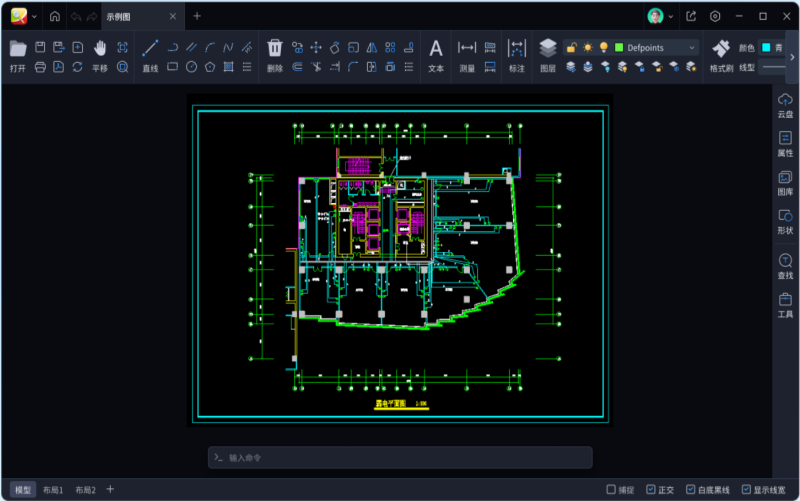Select the 直线 line drawing tool

(x=150, y=48)
